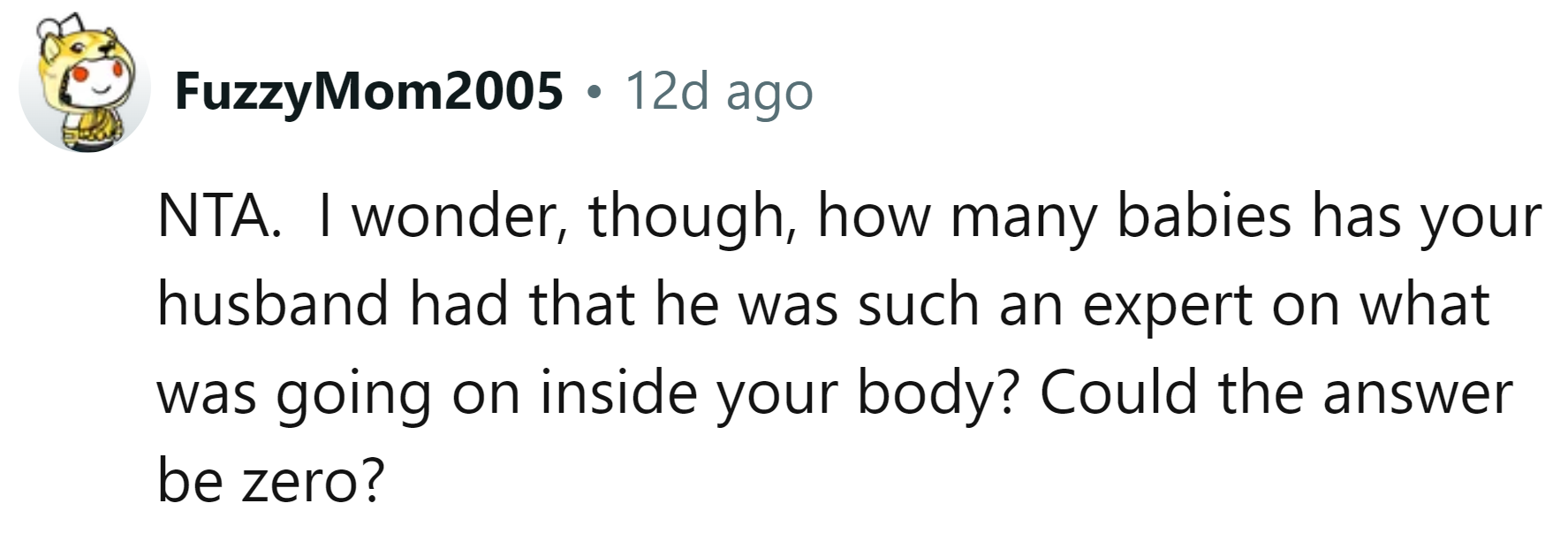Click the word "what" ending the second line
Viewport: 1568px width, 534px height.
[x=1424, y=304]
